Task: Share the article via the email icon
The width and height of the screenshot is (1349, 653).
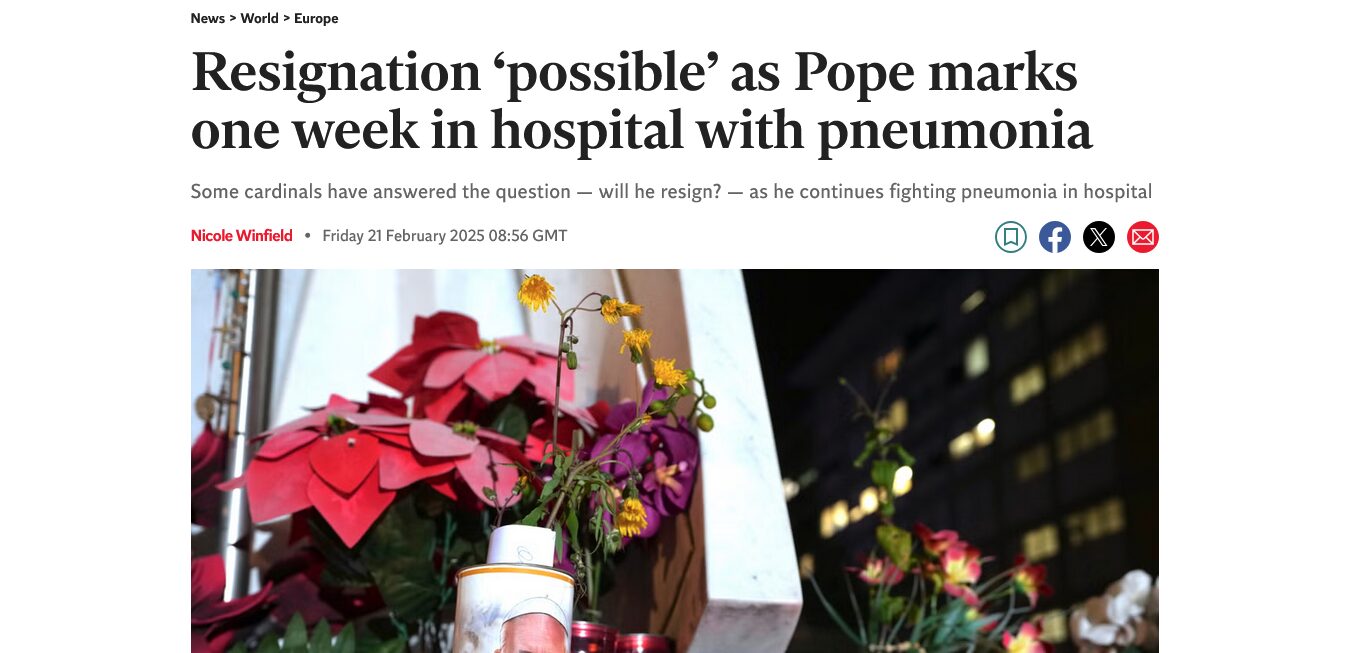Action: click(1143, 237)
